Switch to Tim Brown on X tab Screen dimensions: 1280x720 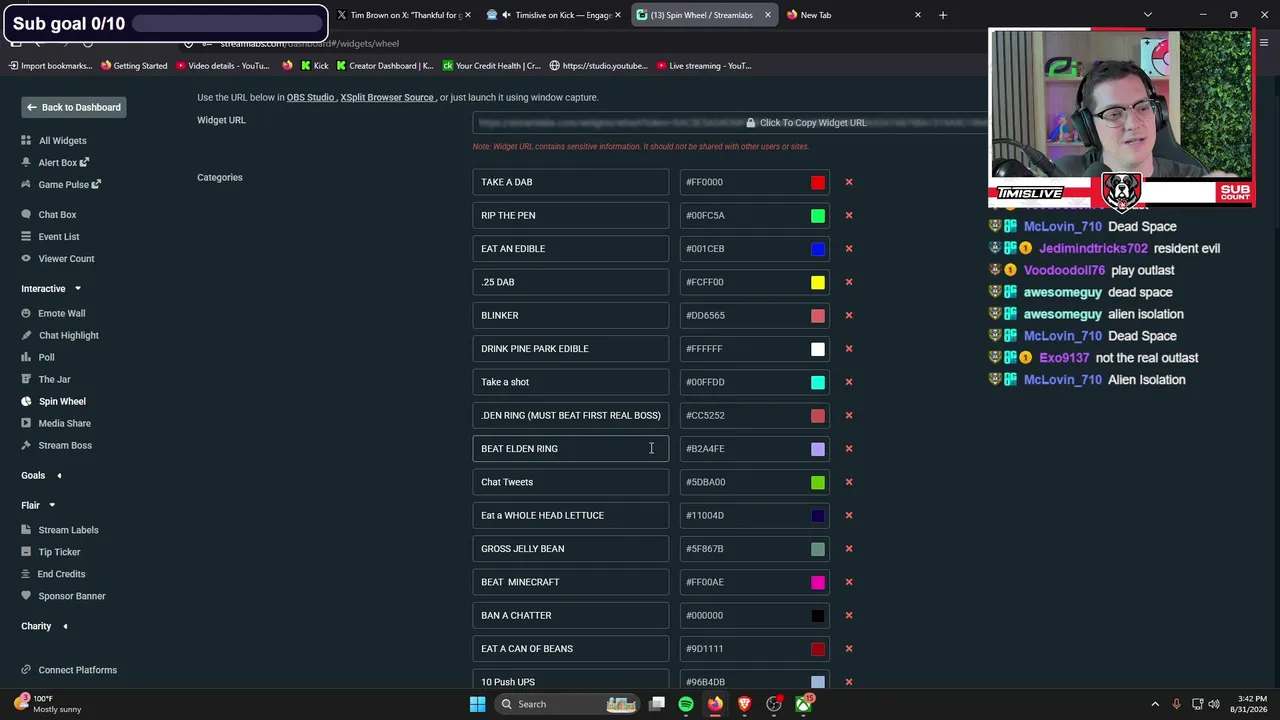(x=405, y=15)
